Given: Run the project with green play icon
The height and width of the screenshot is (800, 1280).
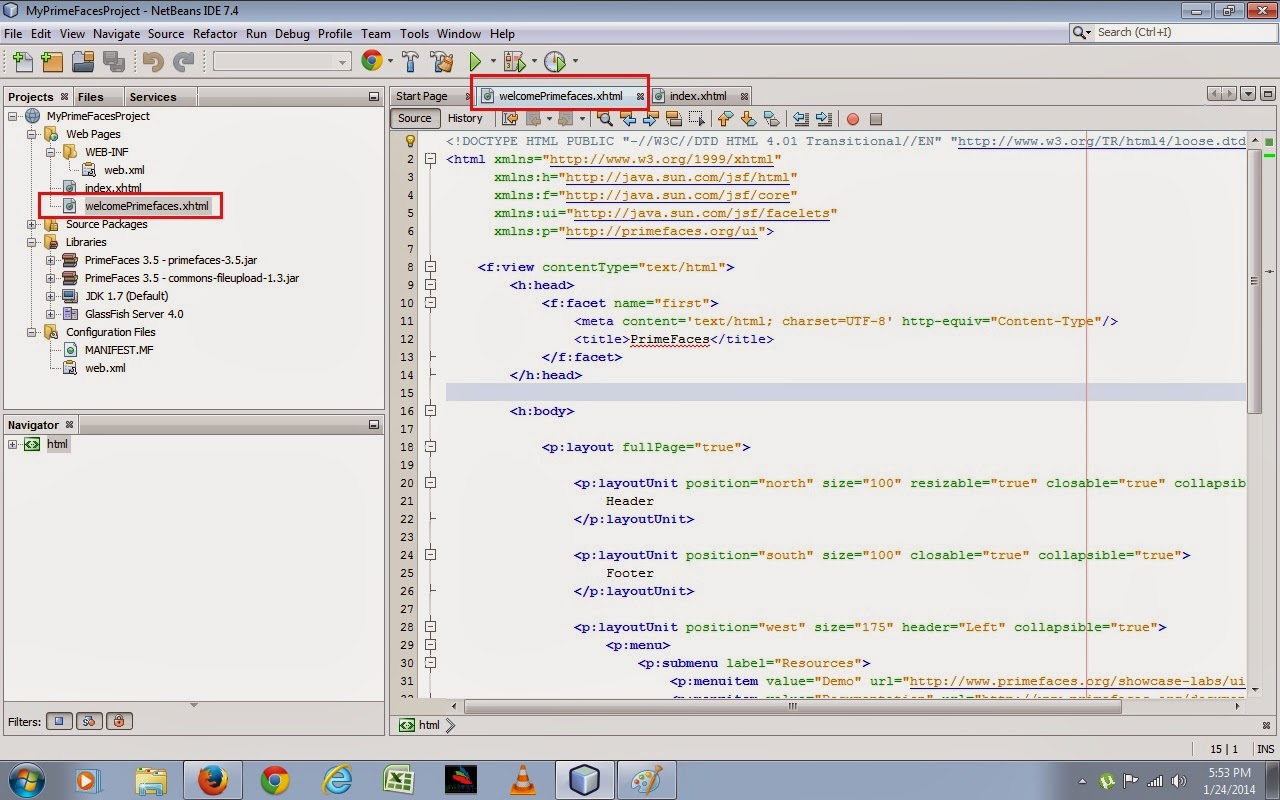Looking at the screenshot, I should pos(476,62).
